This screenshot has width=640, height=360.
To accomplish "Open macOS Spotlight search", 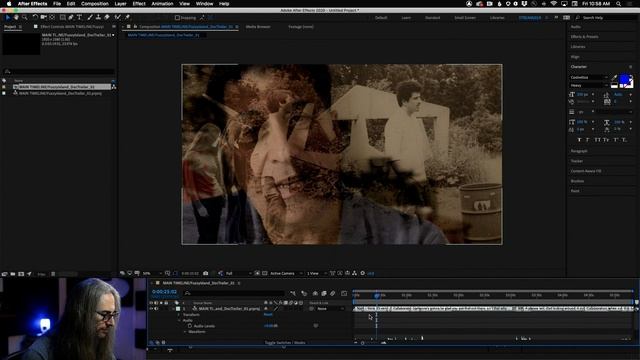I will [619, 4].
